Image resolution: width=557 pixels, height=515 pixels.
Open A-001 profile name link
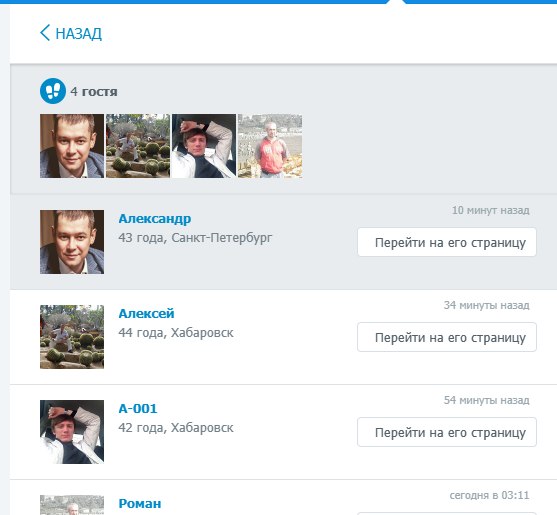pyautogui.click(x=138, y=409)
